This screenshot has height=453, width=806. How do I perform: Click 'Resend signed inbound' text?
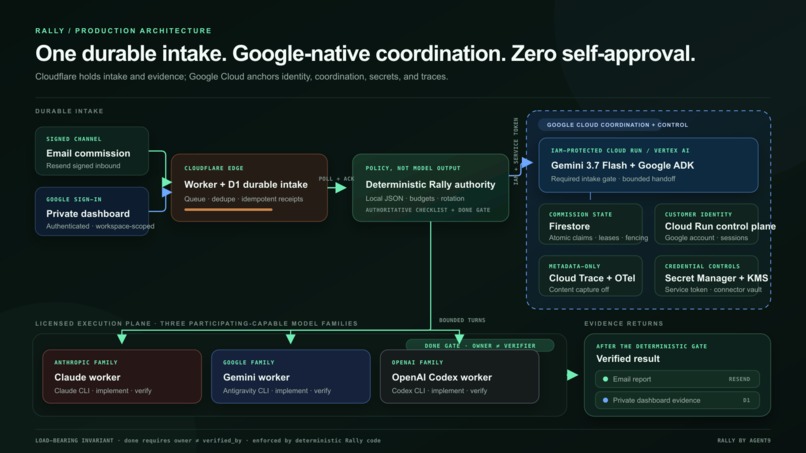[x=83, y=166]
